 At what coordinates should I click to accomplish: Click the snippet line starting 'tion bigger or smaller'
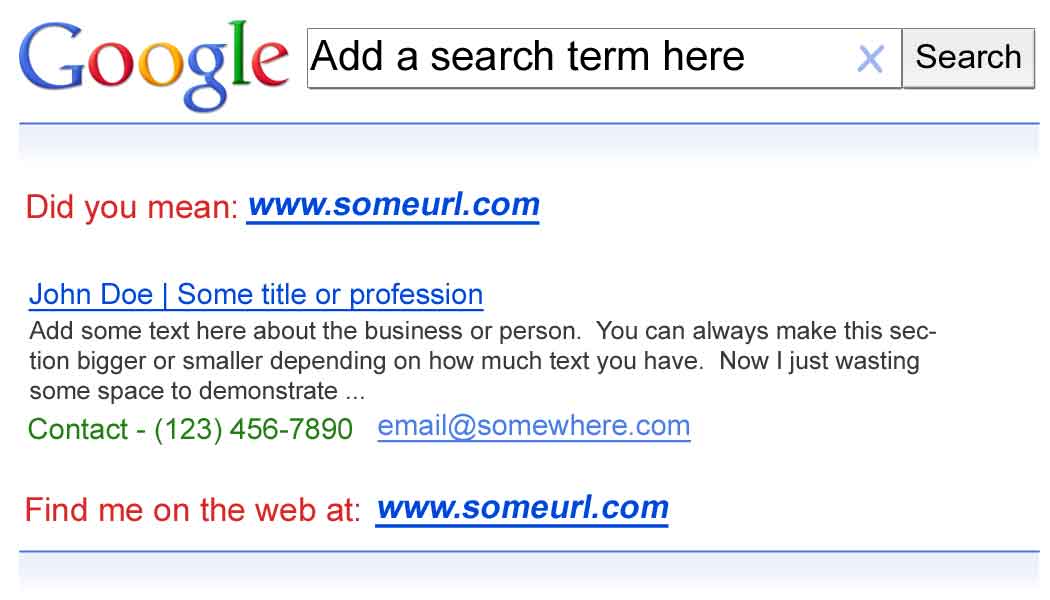(x=474, y=361)
